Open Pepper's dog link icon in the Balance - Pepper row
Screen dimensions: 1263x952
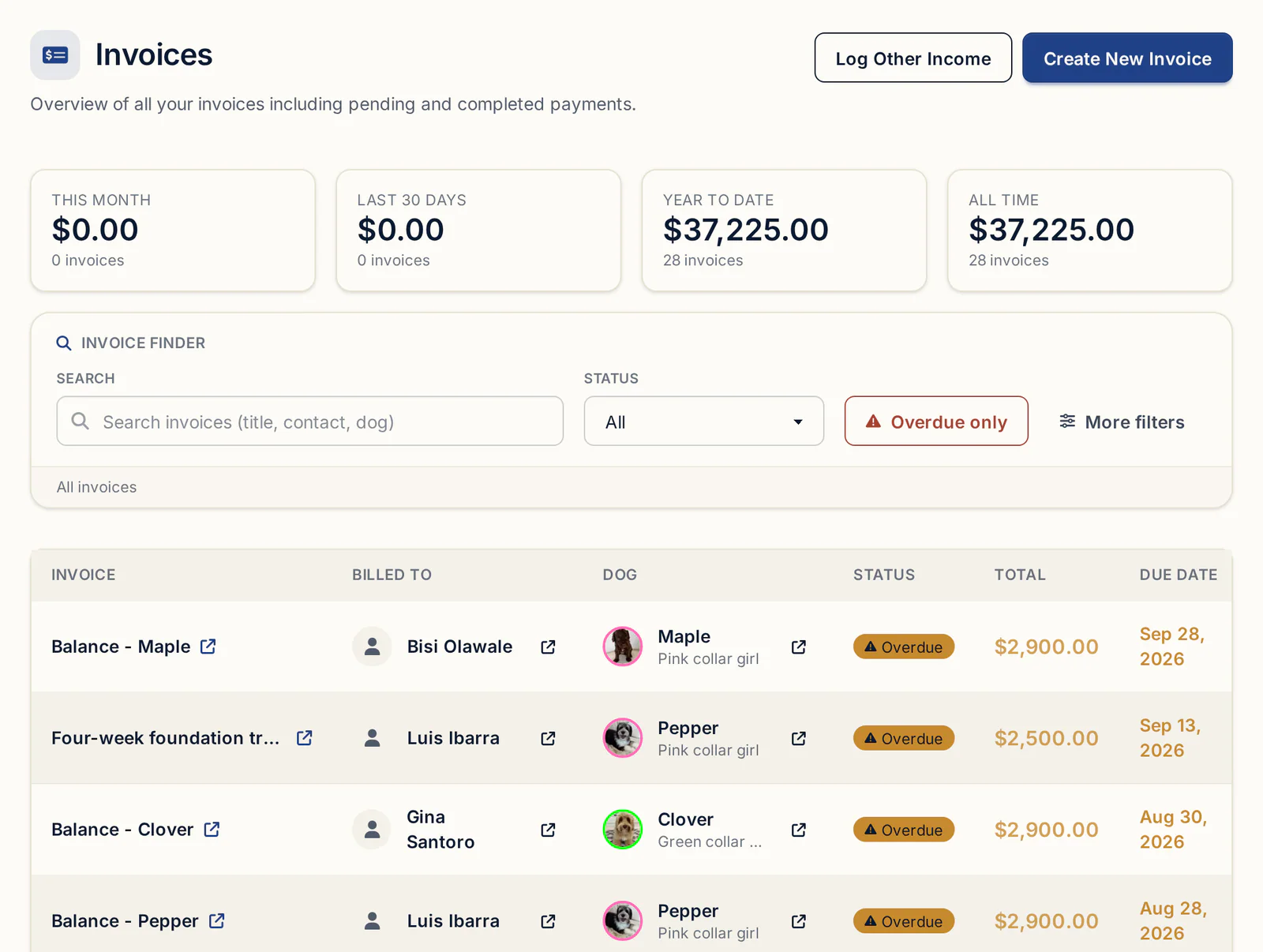tap(799, 922)
